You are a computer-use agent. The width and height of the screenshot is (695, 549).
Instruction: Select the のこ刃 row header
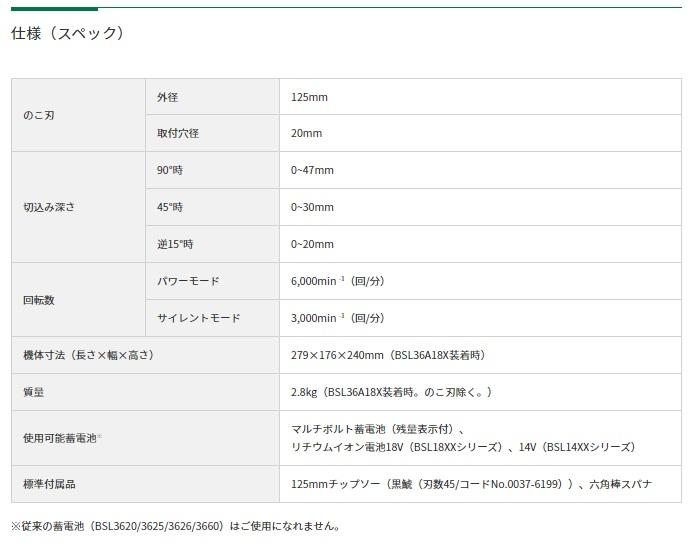click(x=78, y=115)
